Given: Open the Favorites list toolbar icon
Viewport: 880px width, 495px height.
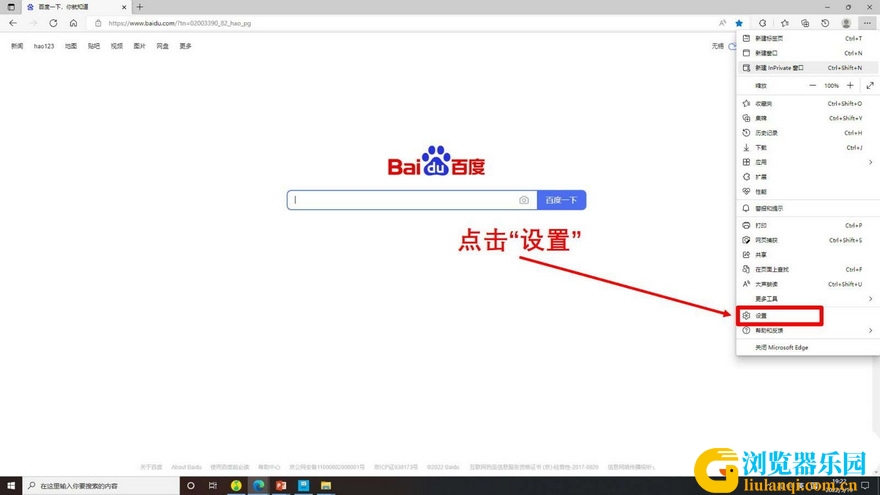Looking at the screenshot, I should pyautogui.click(x=785, y=23).
